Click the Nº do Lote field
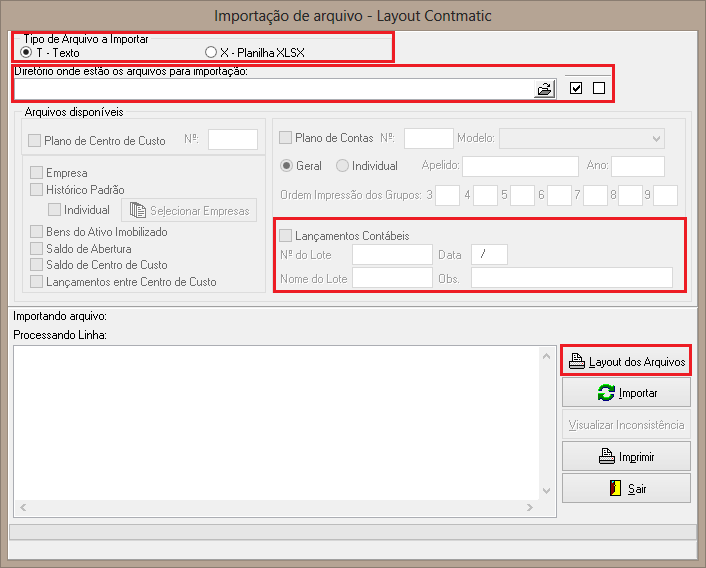706x568 pixels. pyautogui.click(x=392, y=255)
